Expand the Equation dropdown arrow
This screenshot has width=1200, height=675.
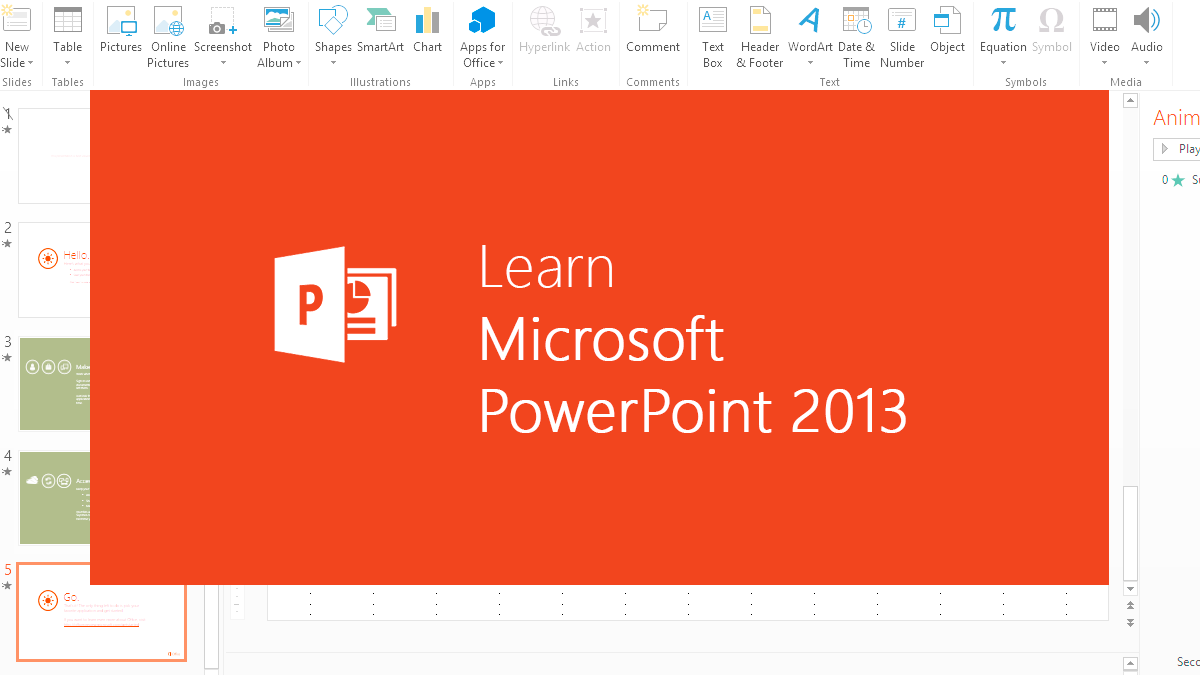[x=1003, y=63]
